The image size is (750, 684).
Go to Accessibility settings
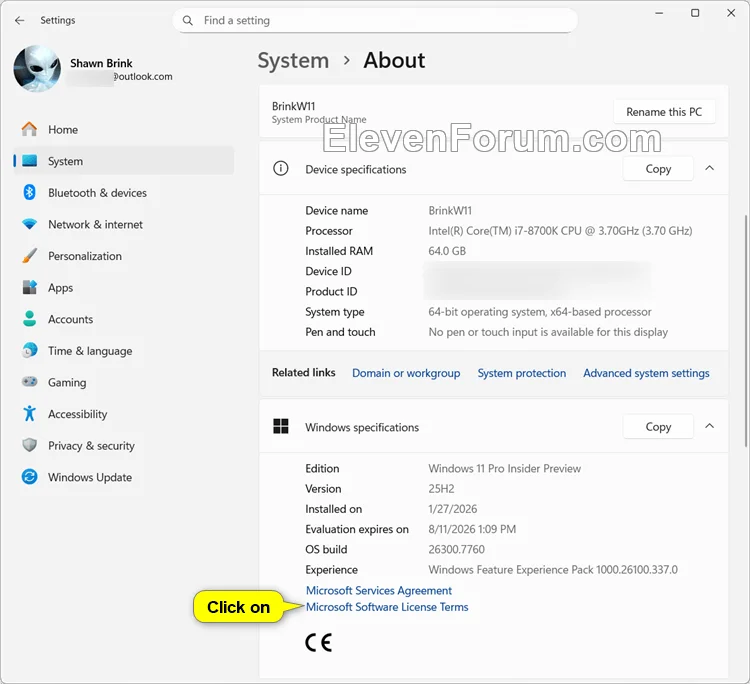pyautogui.click(x=123, y=413)
